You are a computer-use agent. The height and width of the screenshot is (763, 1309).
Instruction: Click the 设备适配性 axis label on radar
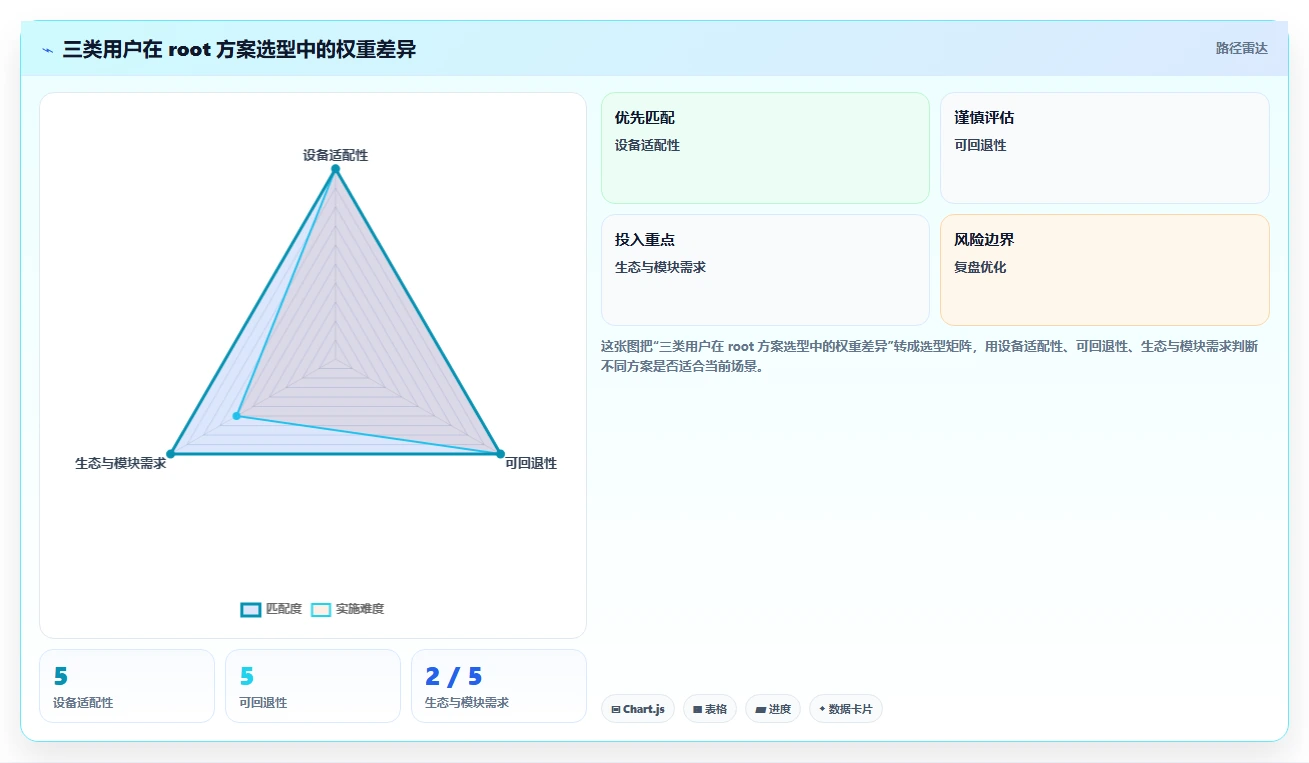(335, 155)
